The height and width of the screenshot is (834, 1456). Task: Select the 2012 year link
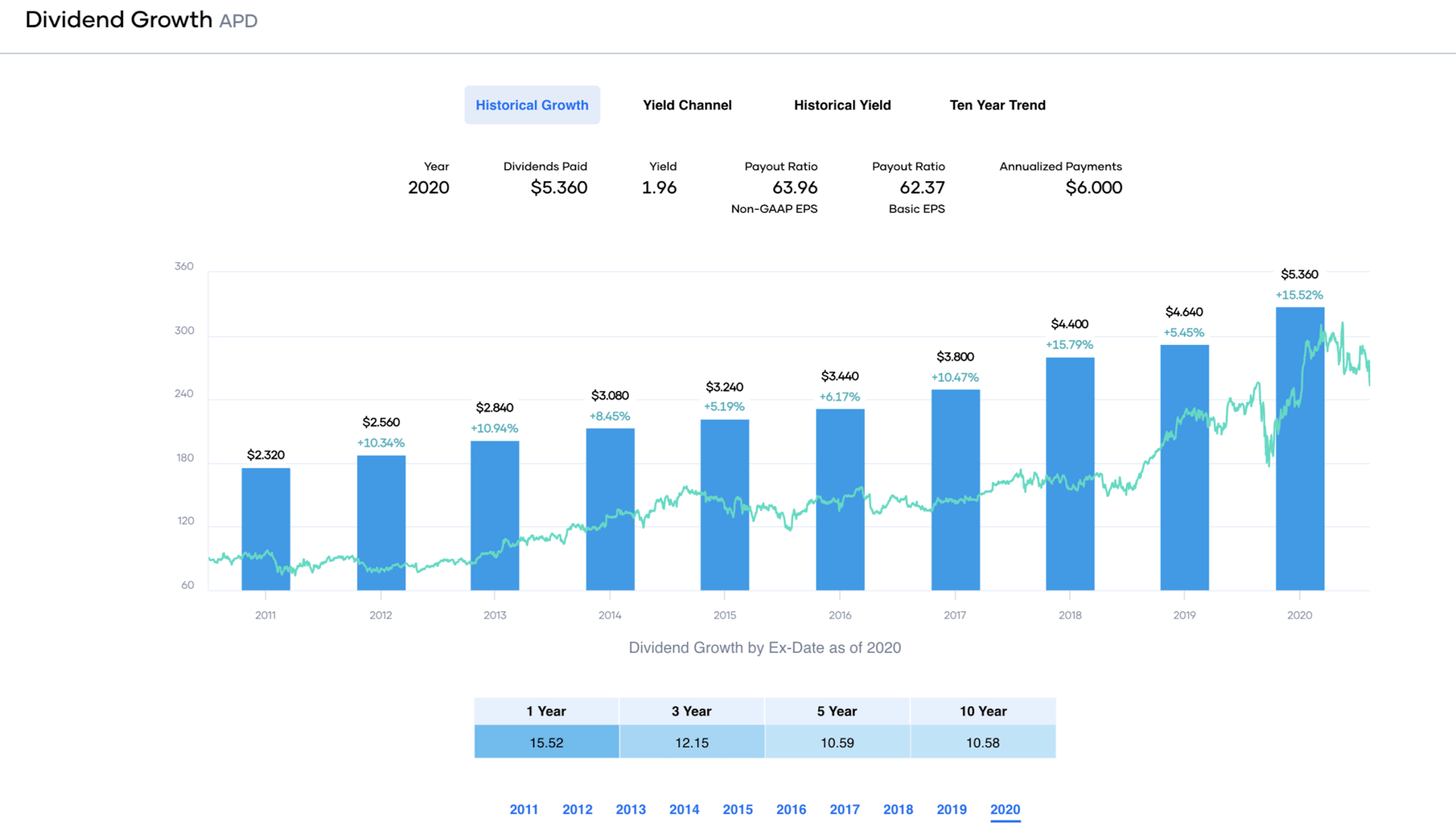pyautogui.click(x=577, y=809)
